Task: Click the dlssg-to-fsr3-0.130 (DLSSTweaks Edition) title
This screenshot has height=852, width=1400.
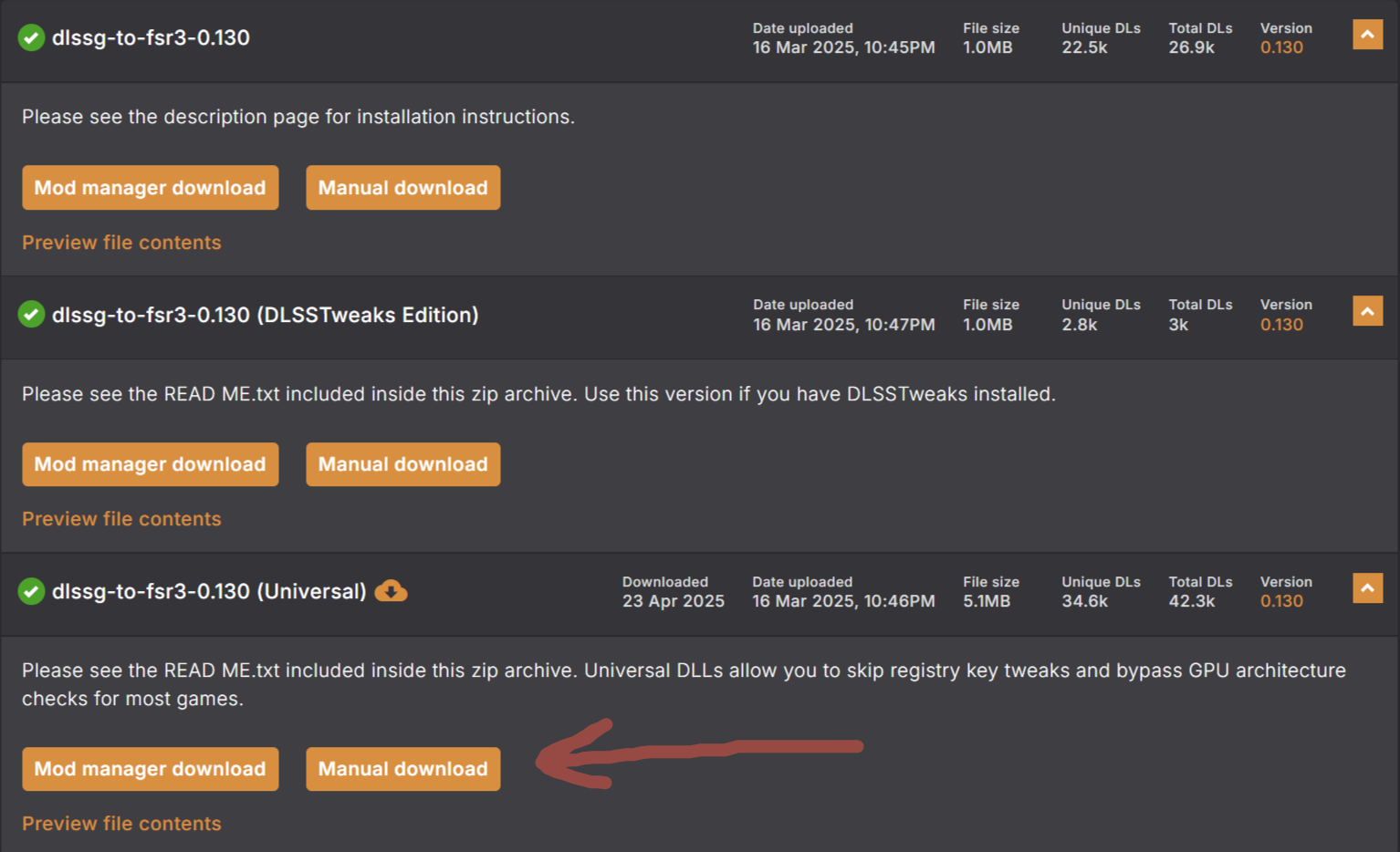Action: point(265,315)
